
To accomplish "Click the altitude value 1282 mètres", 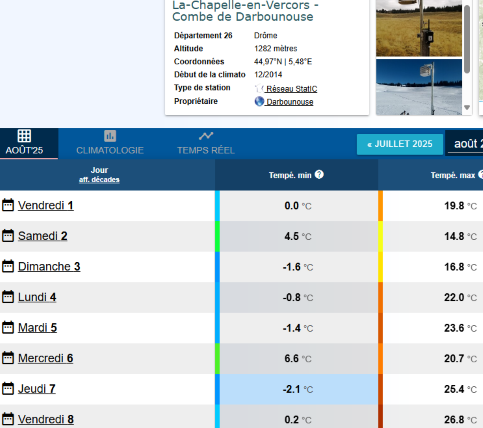I will (276, 49).
